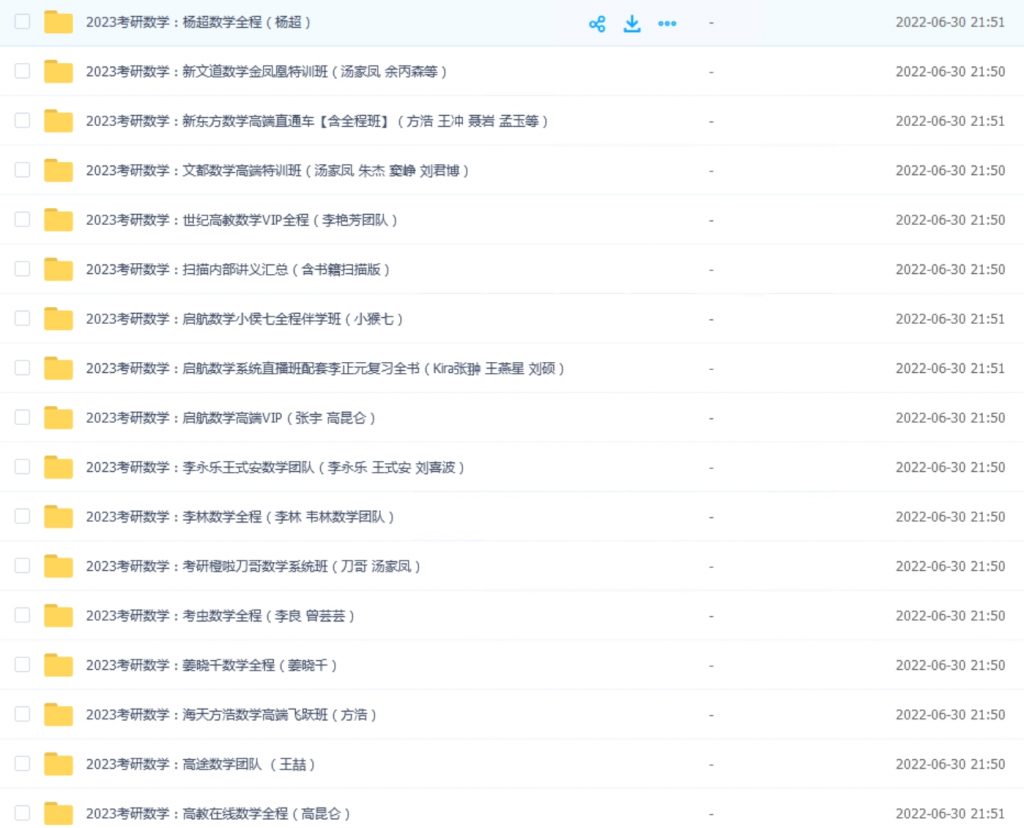Click folder icon of 高教在线数学全程
This screenshot has height=828, width=1024.
click(58, 814)
